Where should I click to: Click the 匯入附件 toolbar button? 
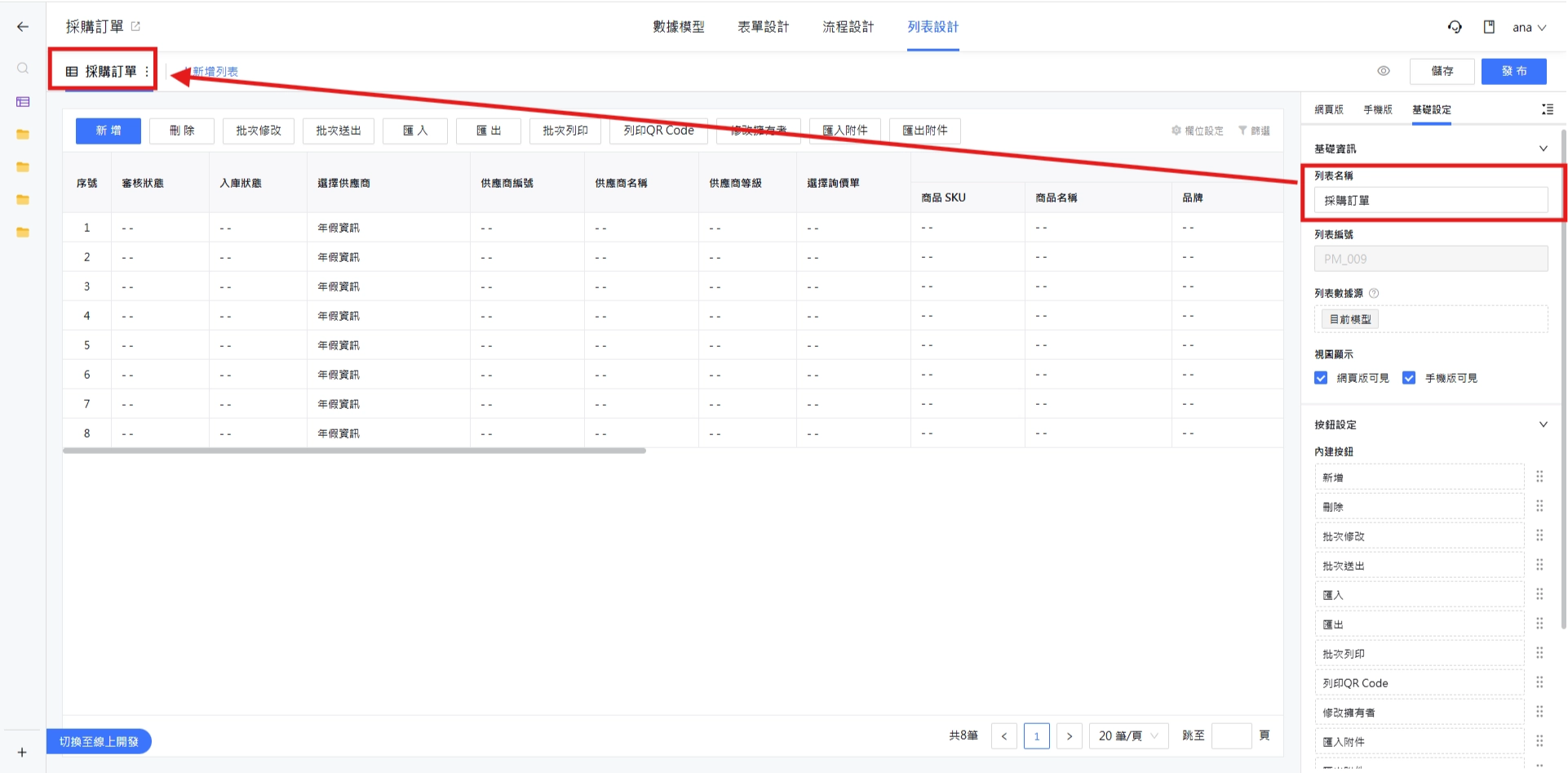[x=845, y=131]
